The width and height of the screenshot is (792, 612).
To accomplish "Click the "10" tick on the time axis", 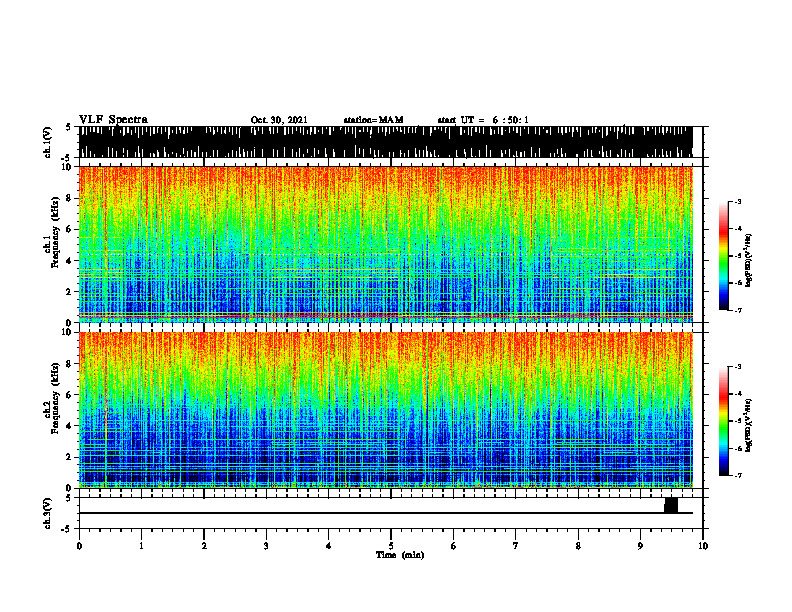I will 703,546.
